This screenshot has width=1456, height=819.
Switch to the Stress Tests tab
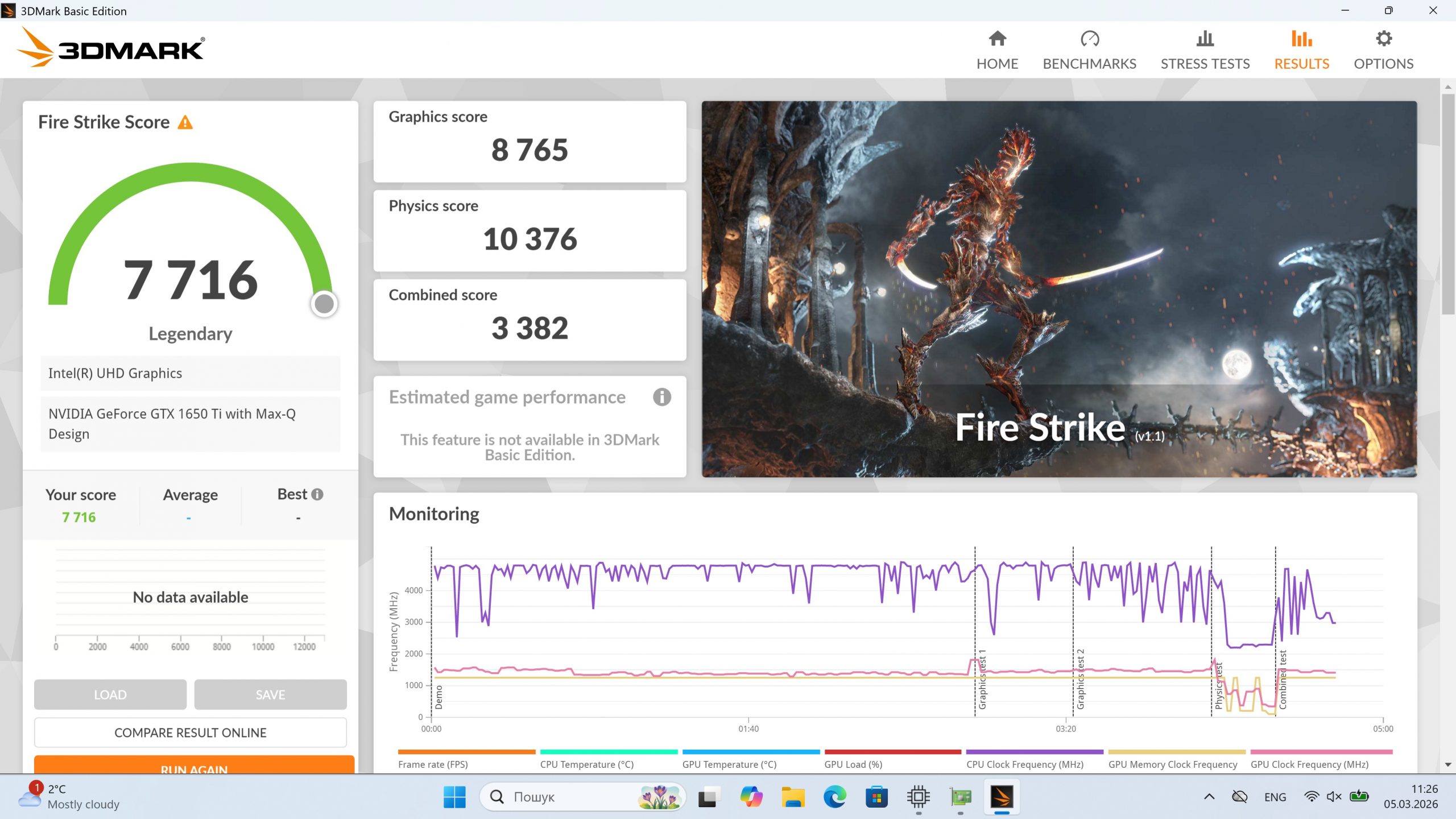coord(1205,51)
